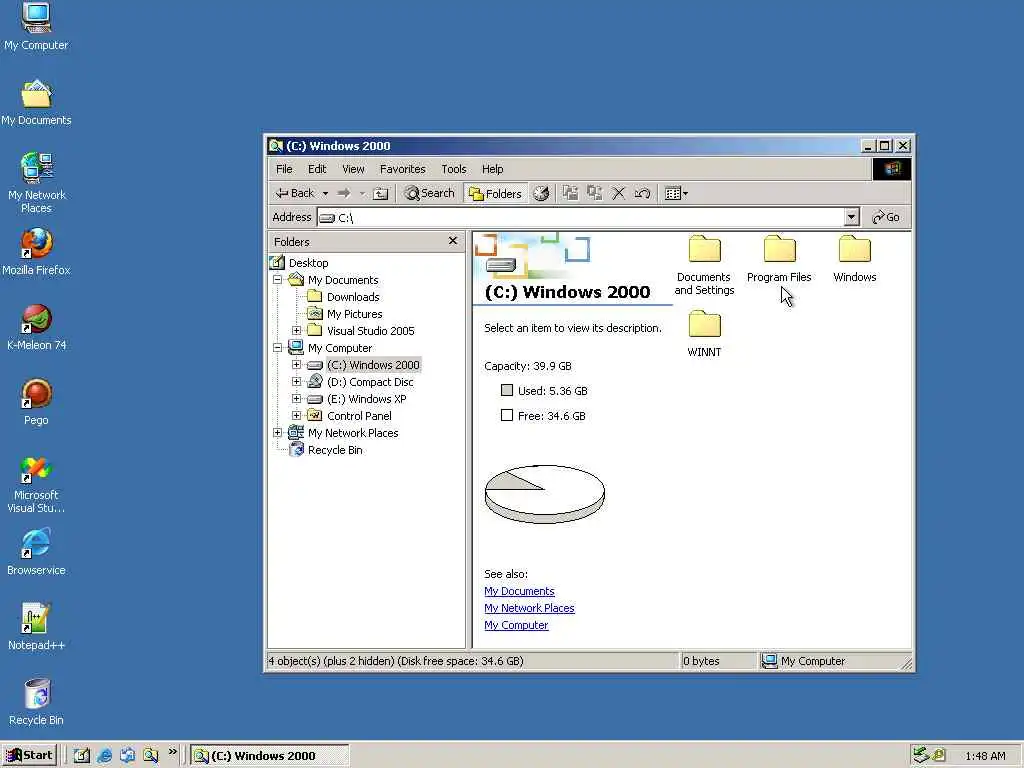Click the Copy To toolbar icon

click(x=594, y=193)
